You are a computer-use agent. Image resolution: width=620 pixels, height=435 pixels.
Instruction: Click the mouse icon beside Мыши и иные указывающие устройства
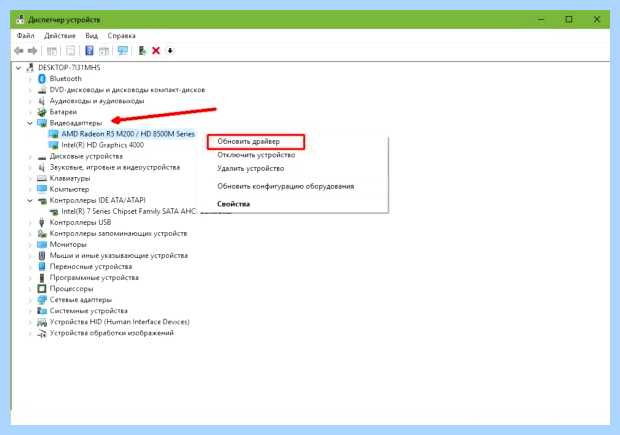42,255
